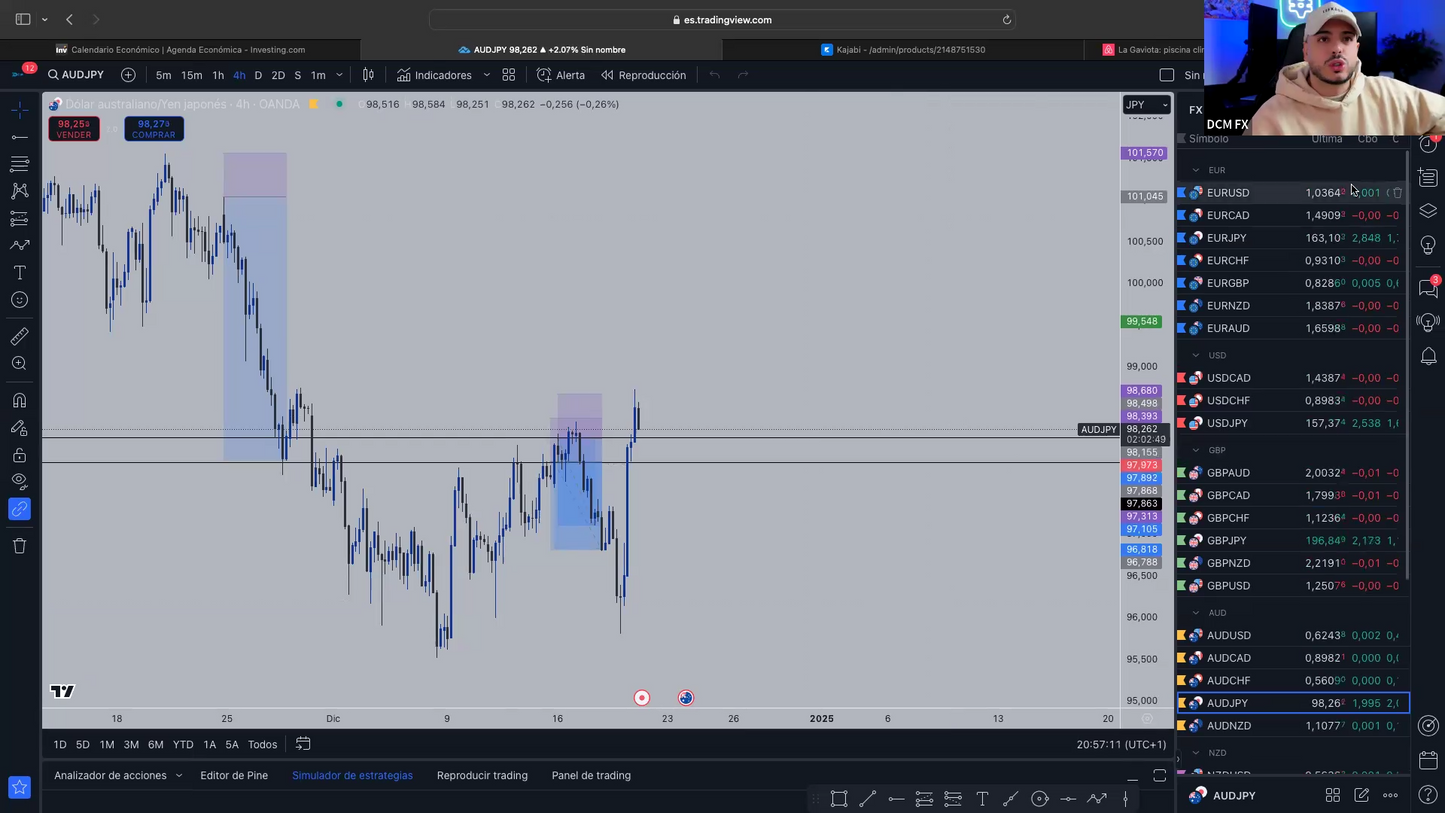Toggle lock all drawings padlock
This screenshot has width=1445, height=813.
tap(19, 455)
